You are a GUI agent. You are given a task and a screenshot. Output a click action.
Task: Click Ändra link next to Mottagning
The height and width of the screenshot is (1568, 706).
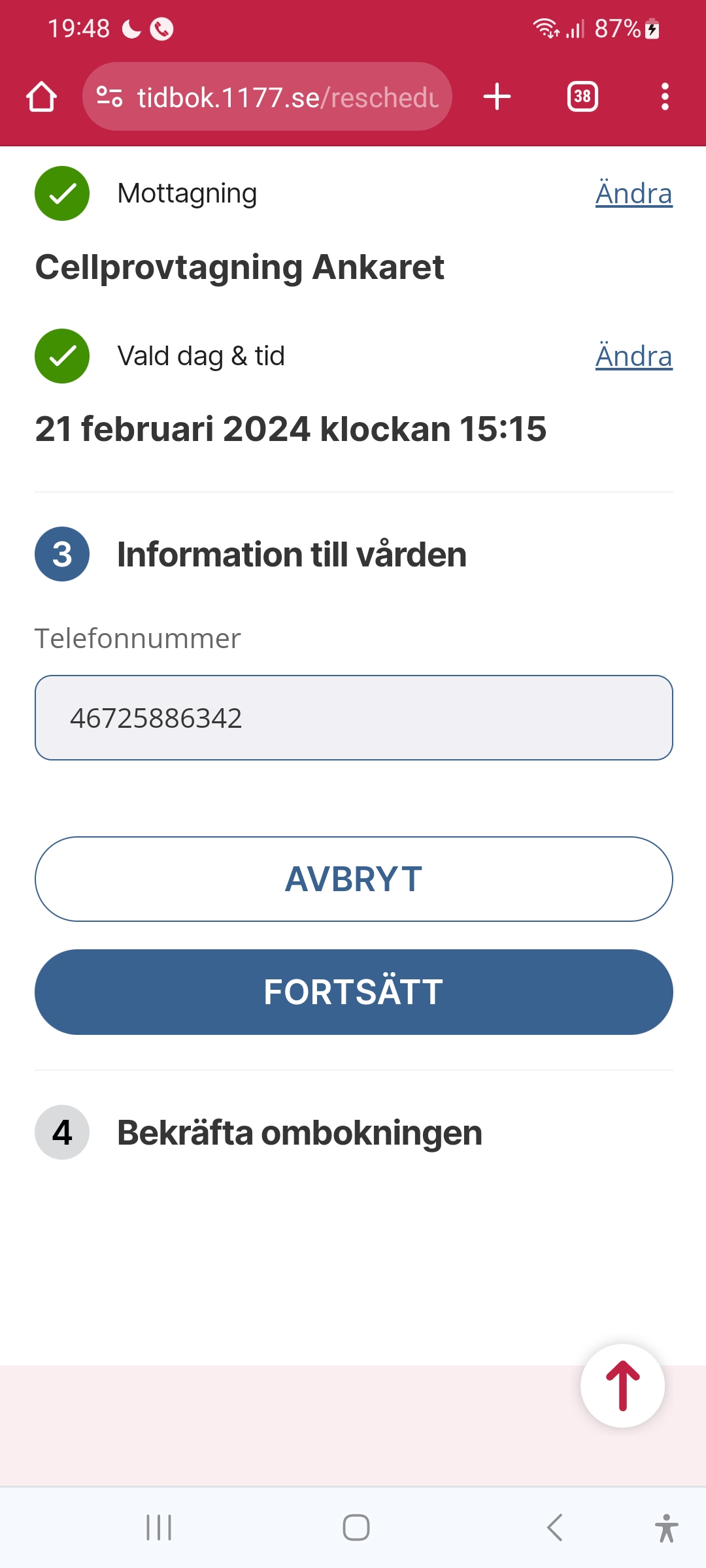(x=633, y=193)
